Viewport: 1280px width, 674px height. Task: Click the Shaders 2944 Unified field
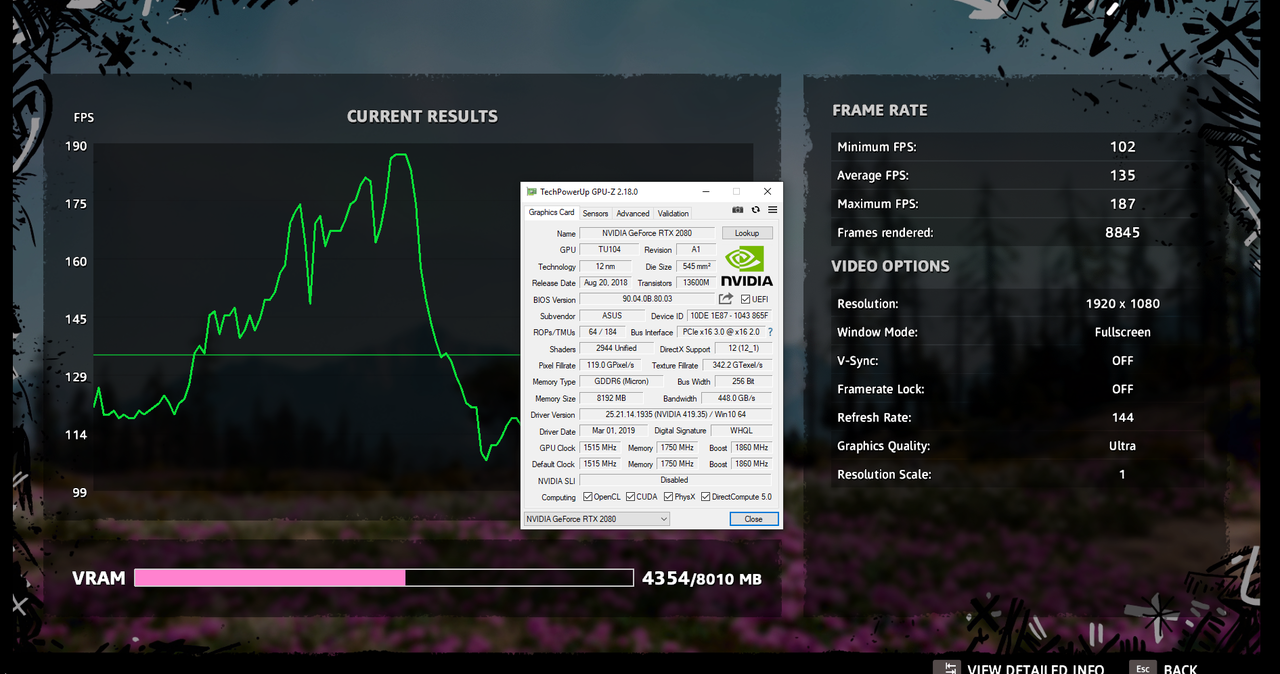616,349
